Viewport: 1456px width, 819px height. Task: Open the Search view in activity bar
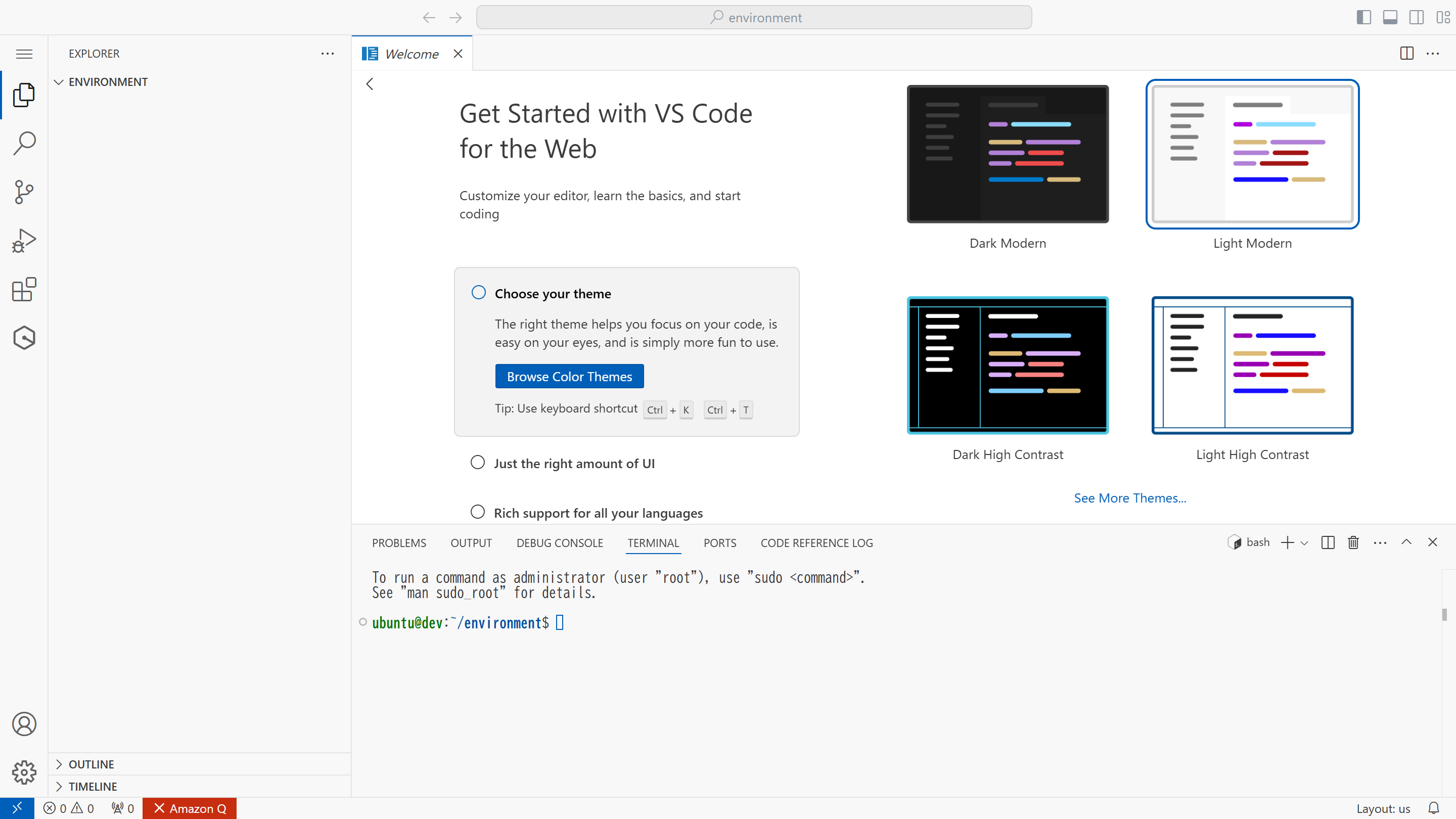pos(24,144)
